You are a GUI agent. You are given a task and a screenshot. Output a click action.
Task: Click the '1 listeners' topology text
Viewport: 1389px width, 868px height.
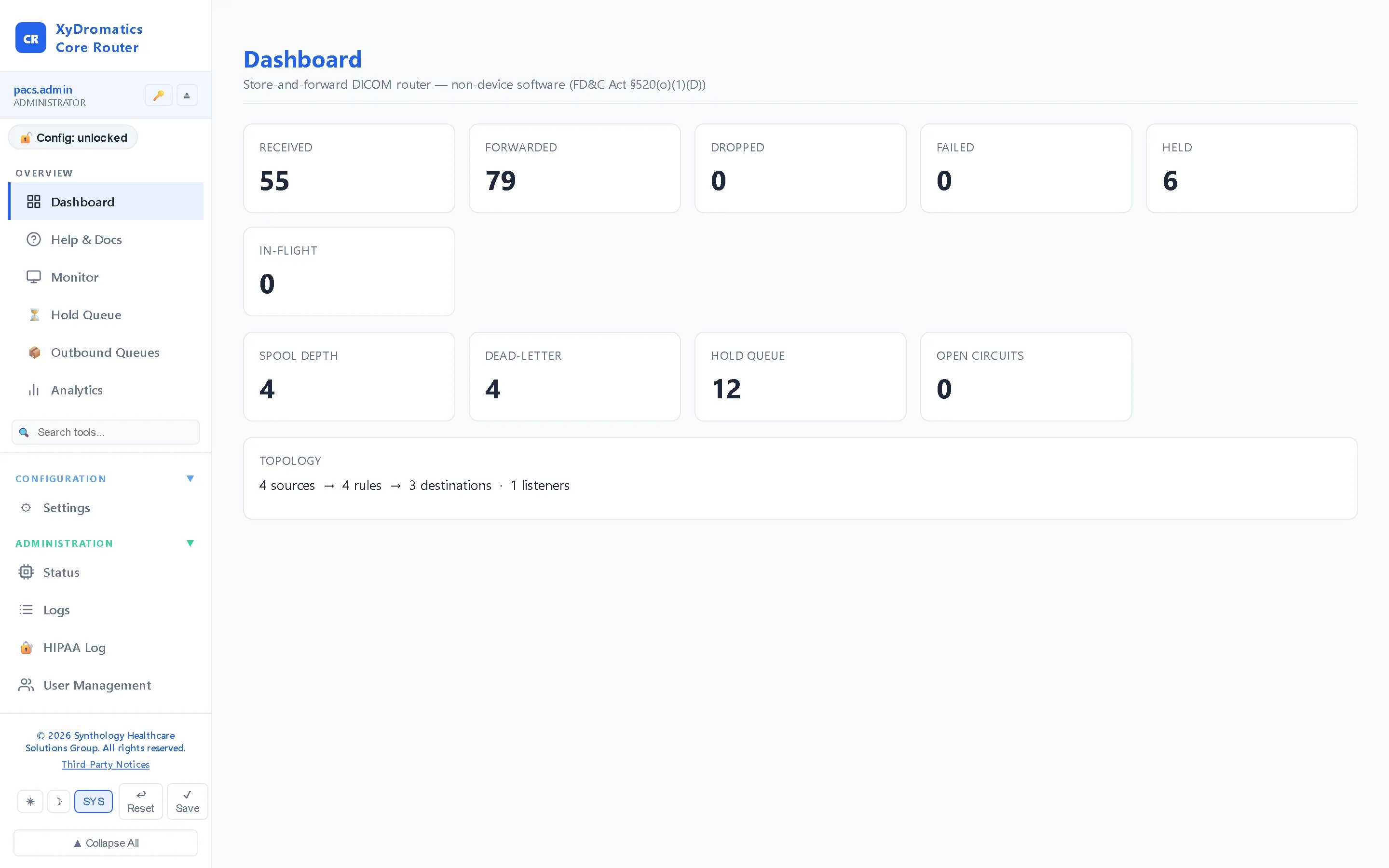[x=540, y=486]
